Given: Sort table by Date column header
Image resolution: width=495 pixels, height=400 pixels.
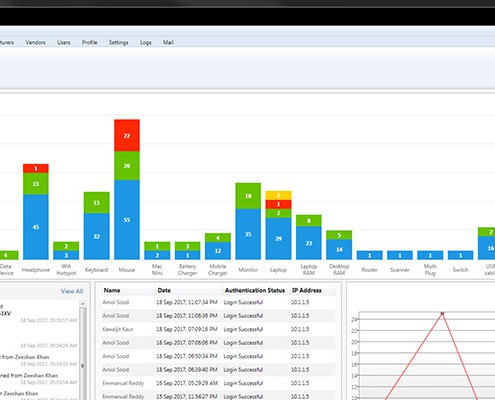Looking at the screenshot, I should [164, 290].
